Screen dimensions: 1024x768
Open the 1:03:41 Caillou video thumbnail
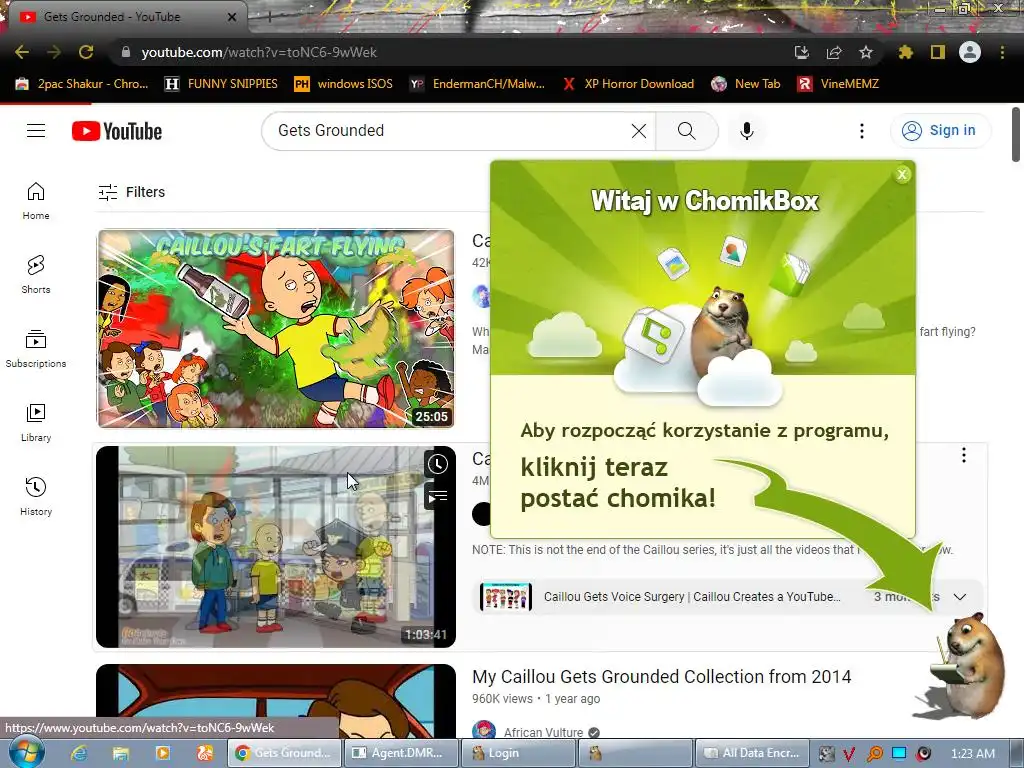276,547
